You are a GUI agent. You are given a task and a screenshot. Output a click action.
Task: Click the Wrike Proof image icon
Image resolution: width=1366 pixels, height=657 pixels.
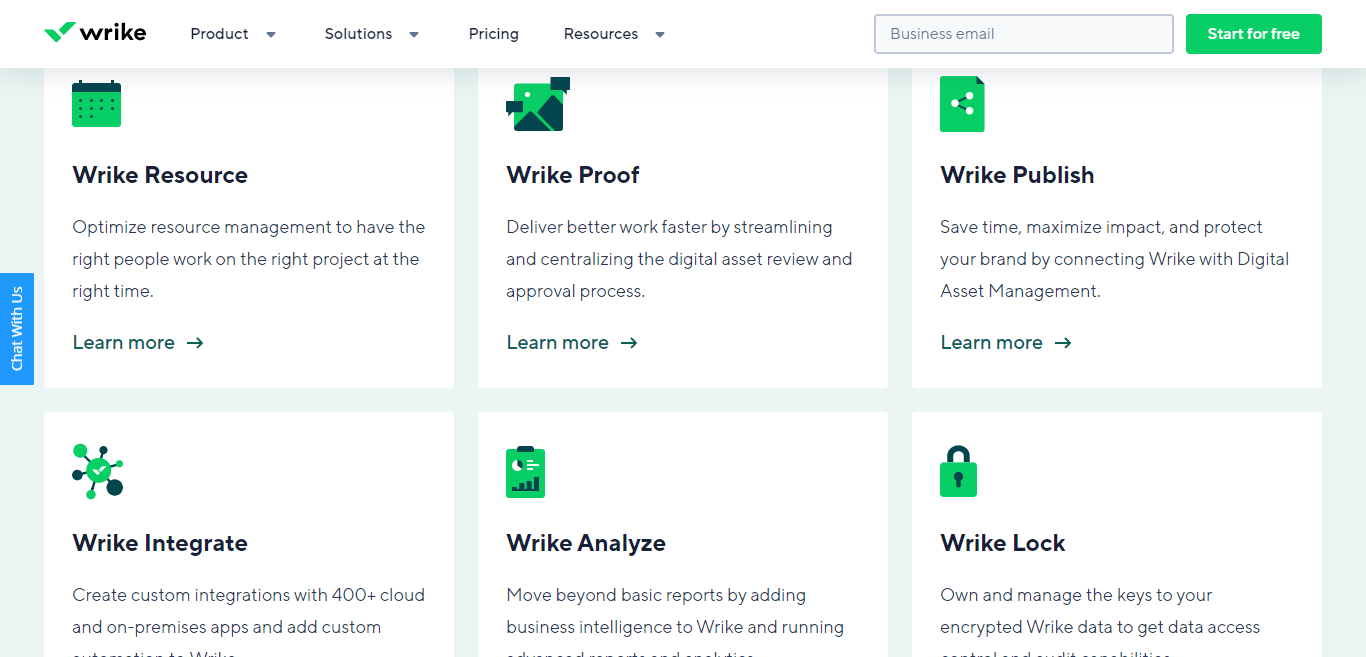point(538,104)
